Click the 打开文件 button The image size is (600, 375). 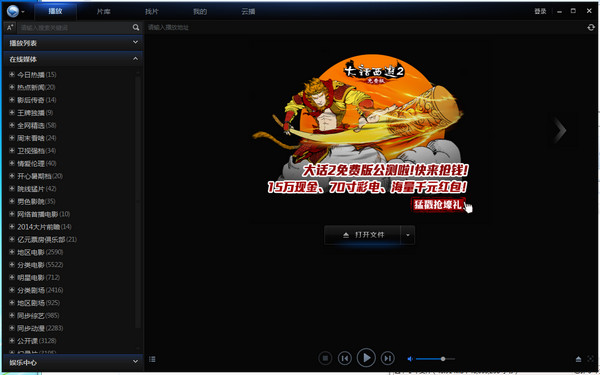pos(363,235)
